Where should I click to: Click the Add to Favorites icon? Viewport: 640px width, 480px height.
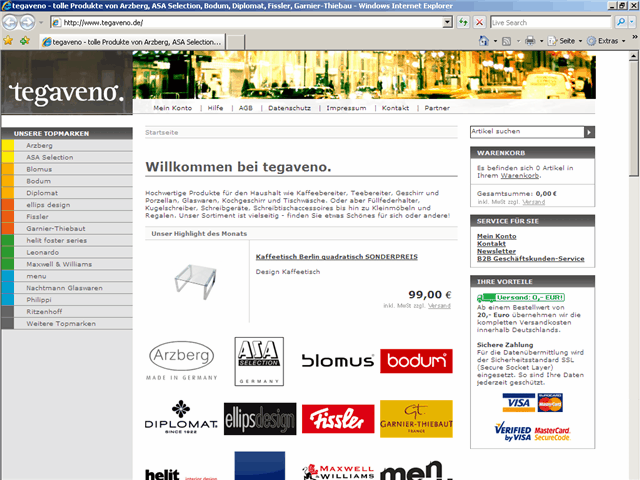(25, 41)
